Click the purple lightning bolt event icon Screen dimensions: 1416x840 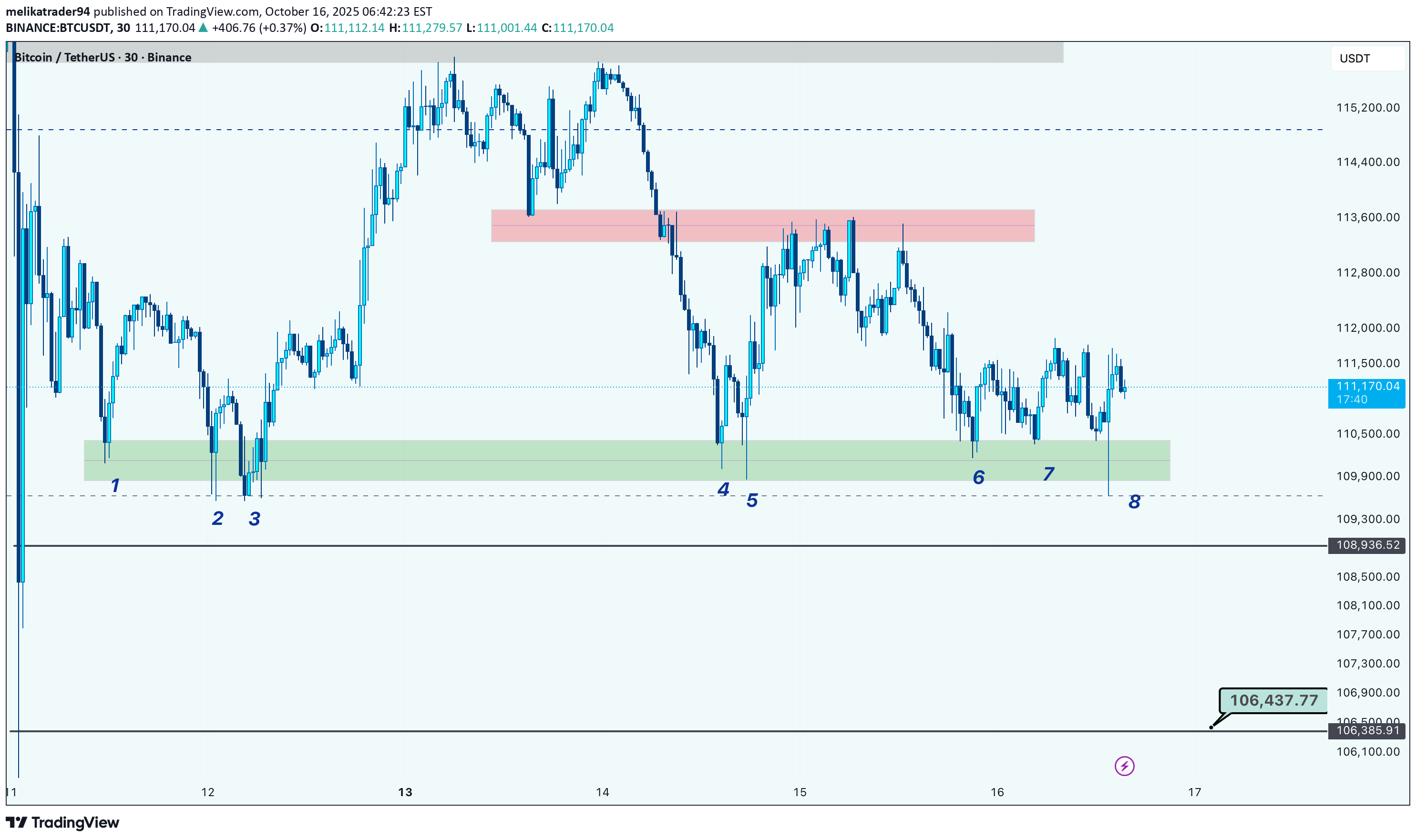click(1124, 766)
